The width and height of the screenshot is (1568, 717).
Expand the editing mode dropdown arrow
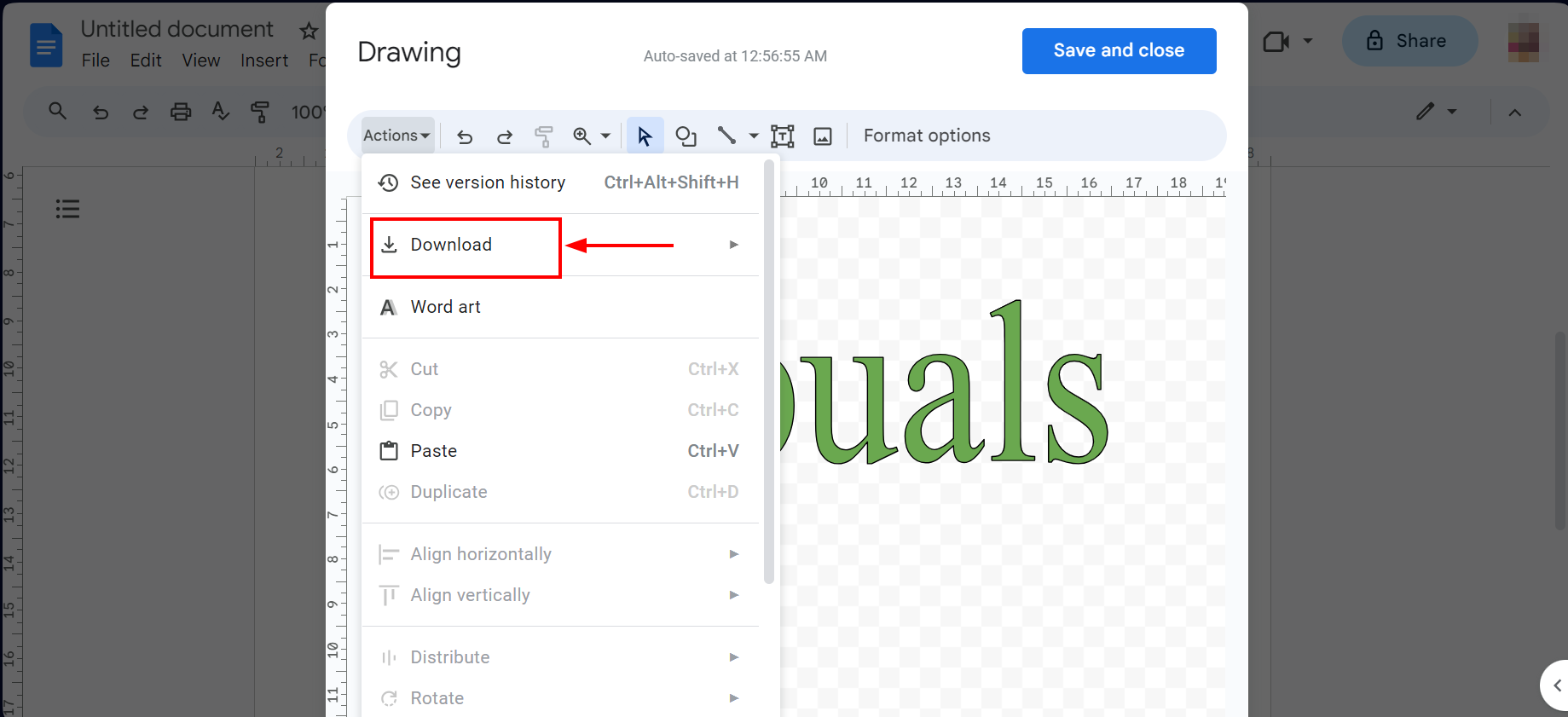tap(1452, 112)
